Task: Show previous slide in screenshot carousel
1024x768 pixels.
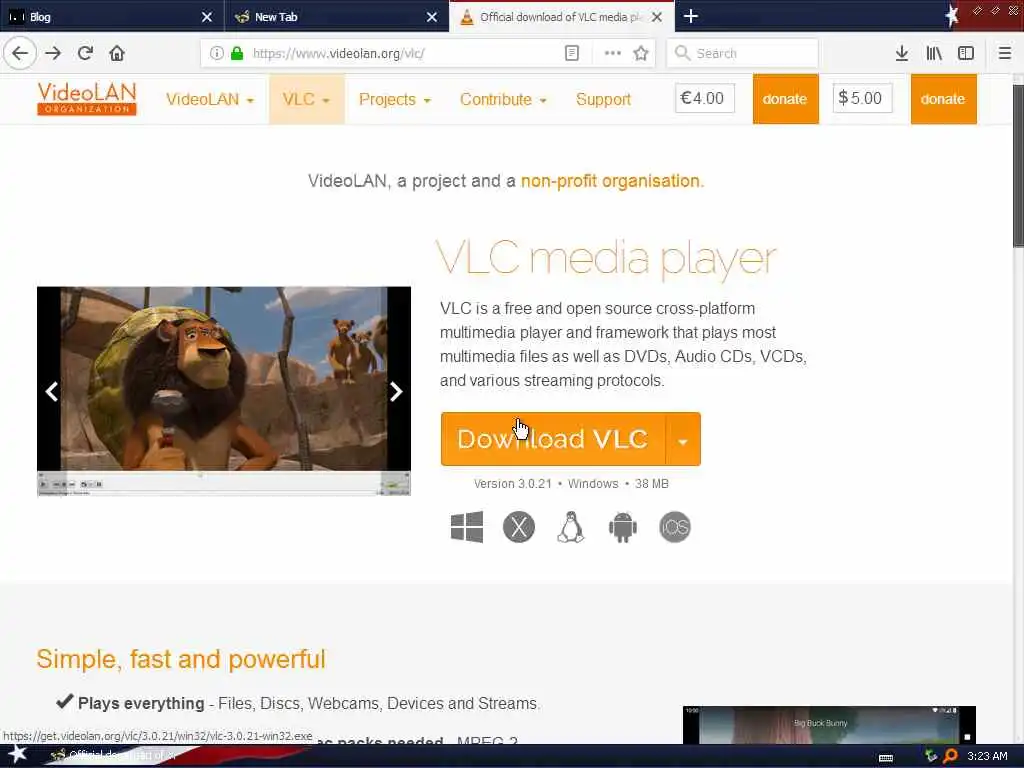Action: (x=52, y=391)
